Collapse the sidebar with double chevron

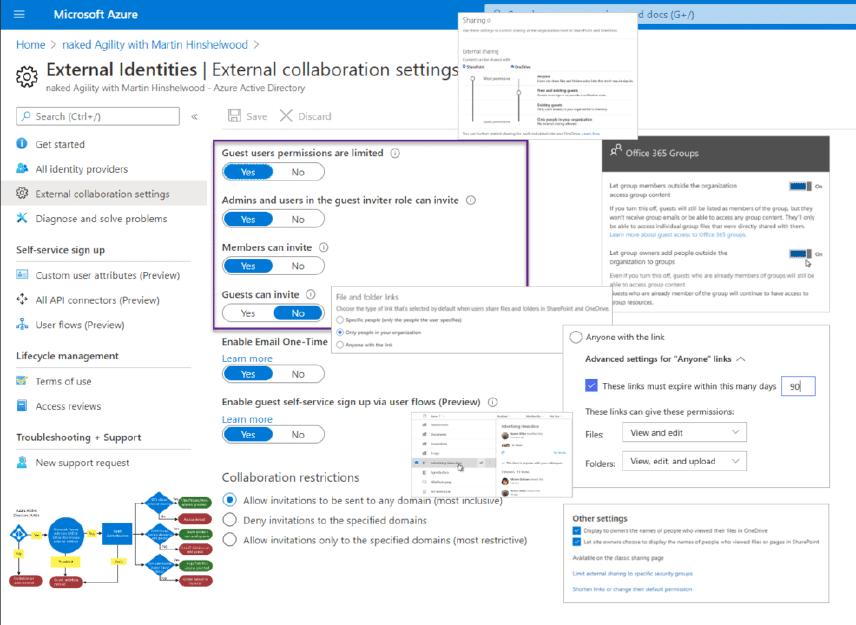pyautogui.click(x=194, y=116)
